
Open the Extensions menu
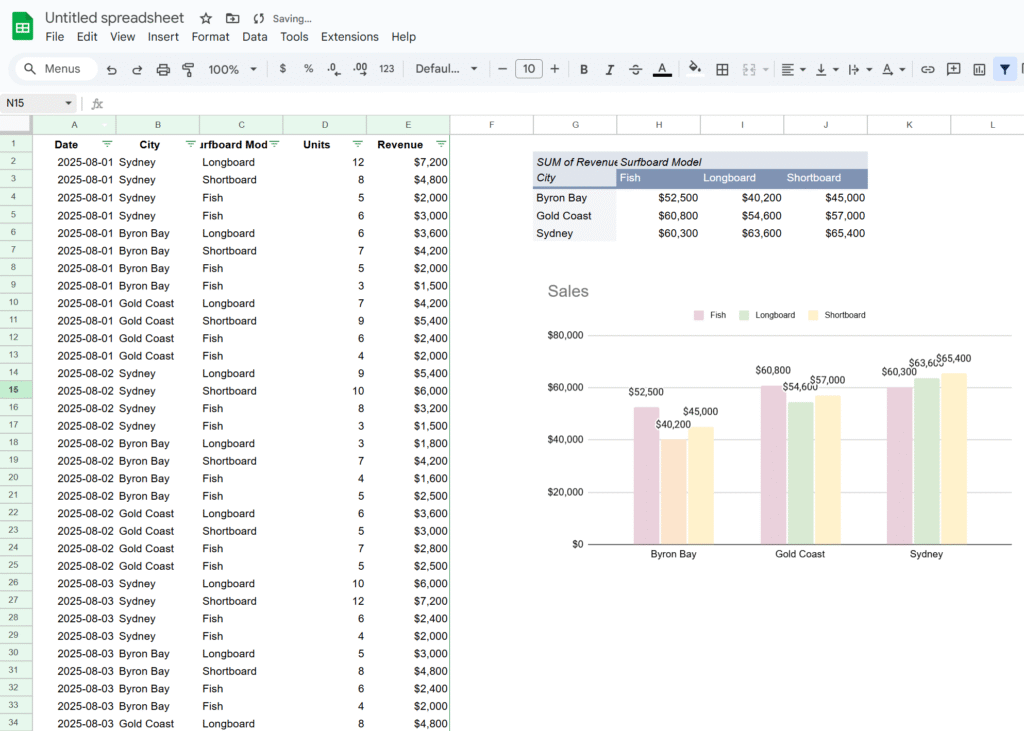click(x=349, y=37)
